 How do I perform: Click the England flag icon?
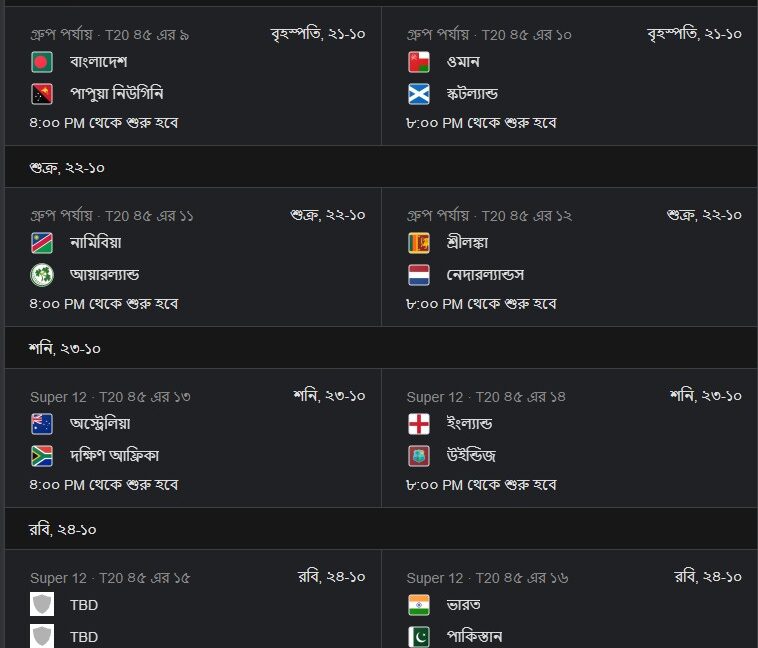[x=419, y=424]
